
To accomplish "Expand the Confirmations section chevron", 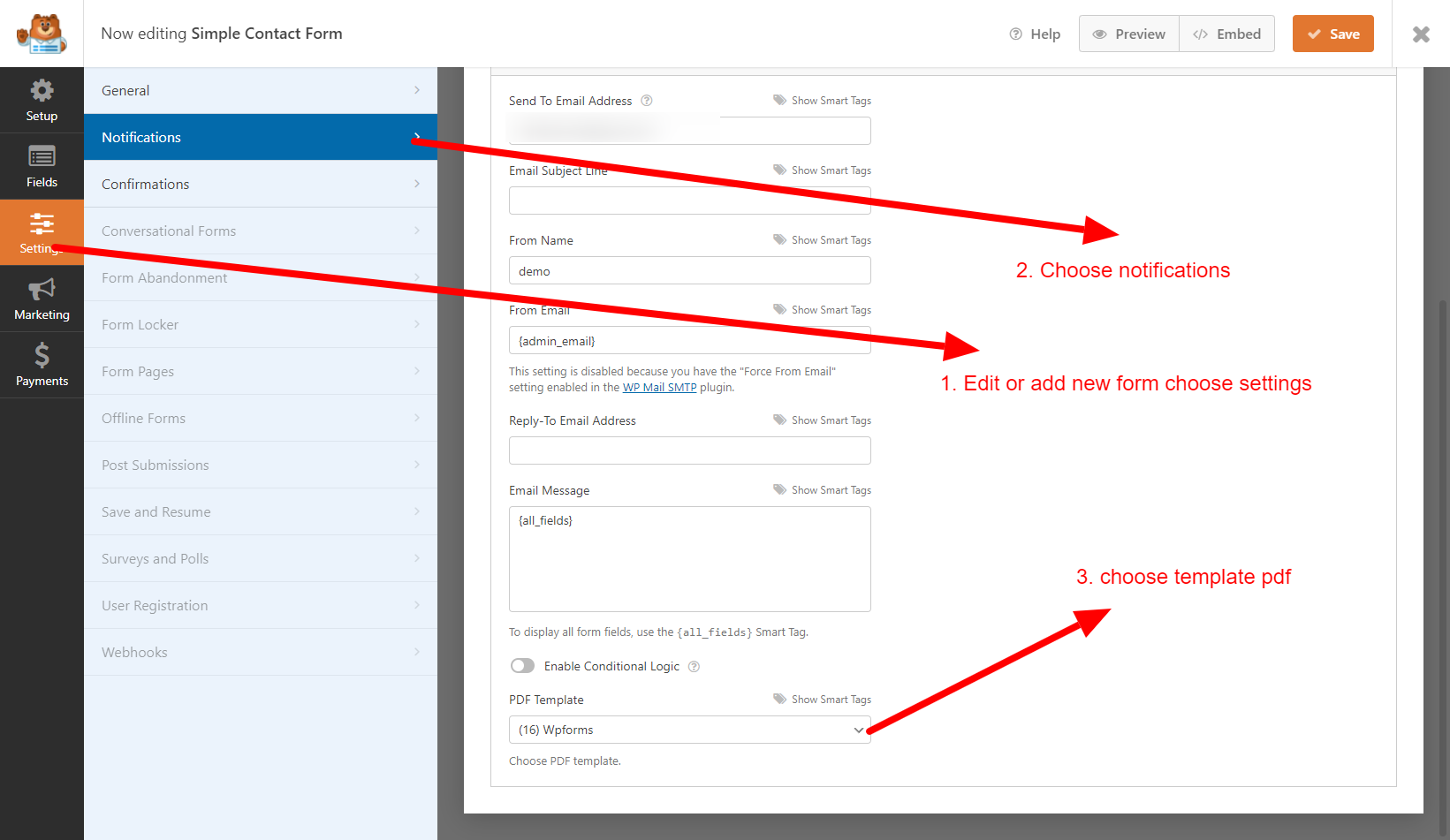I will (x=416, y=184).
